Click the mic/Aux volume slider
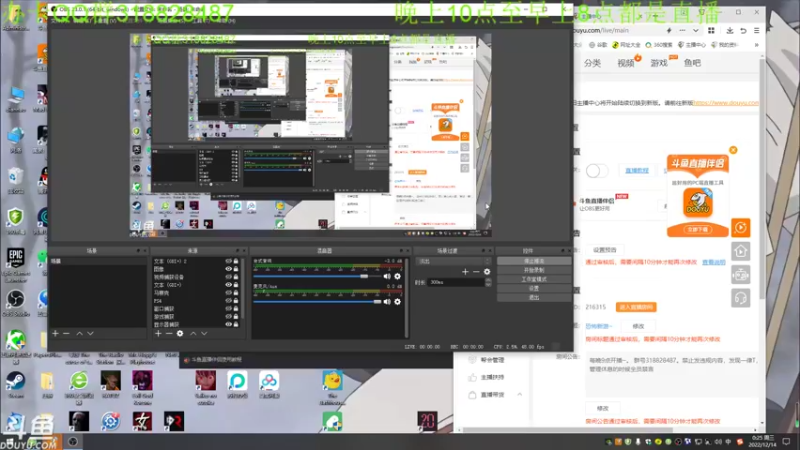The height and width of the screenshot is (450, 800). point(317,302)
